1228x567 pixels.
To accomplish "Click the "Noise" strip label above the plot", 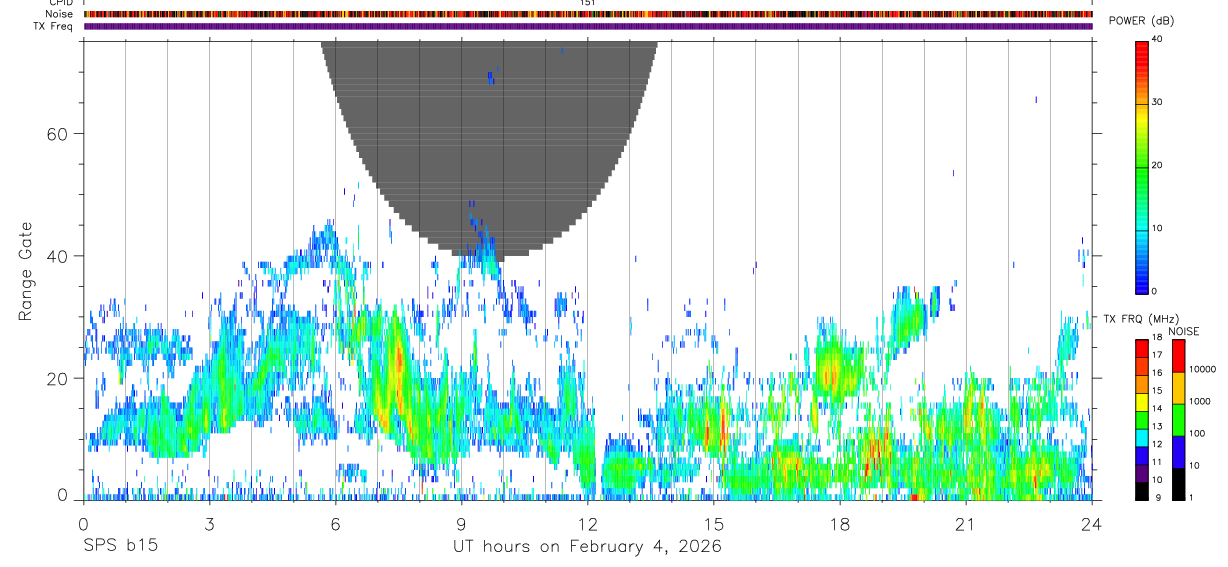I will click(61, 14).
